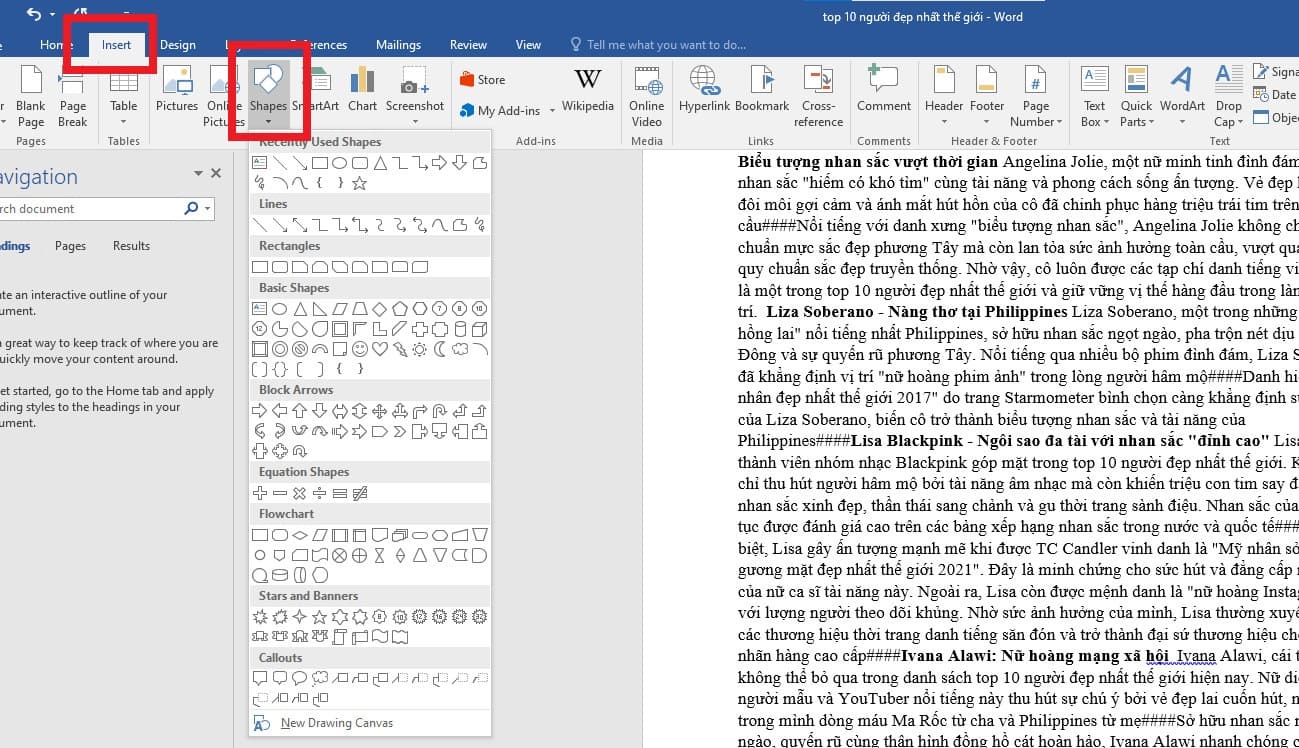The width and height of the screenshot is (1299, 748).
Task: Open the Office Store
Action: pos(483,80)
